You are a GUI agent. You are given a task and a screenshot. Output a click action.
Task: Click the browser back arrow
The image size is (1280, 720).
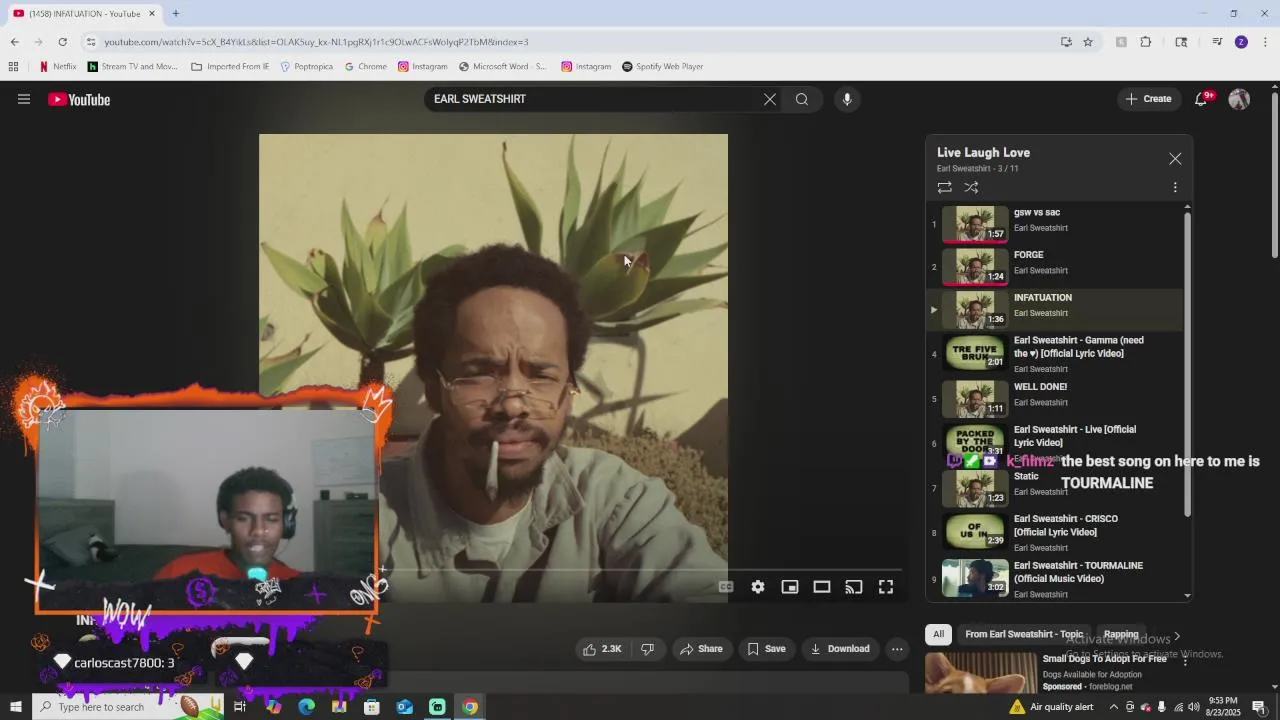[x=14, y=42]
